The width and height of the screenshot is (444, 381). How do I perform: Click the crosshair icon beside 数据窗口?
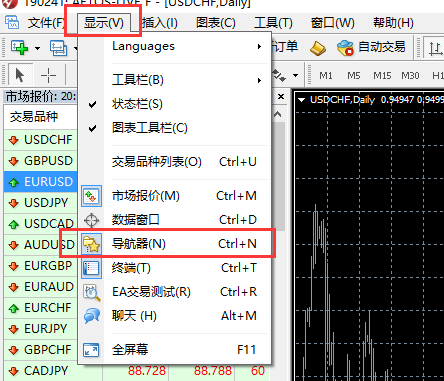click(x=91, y=220)
